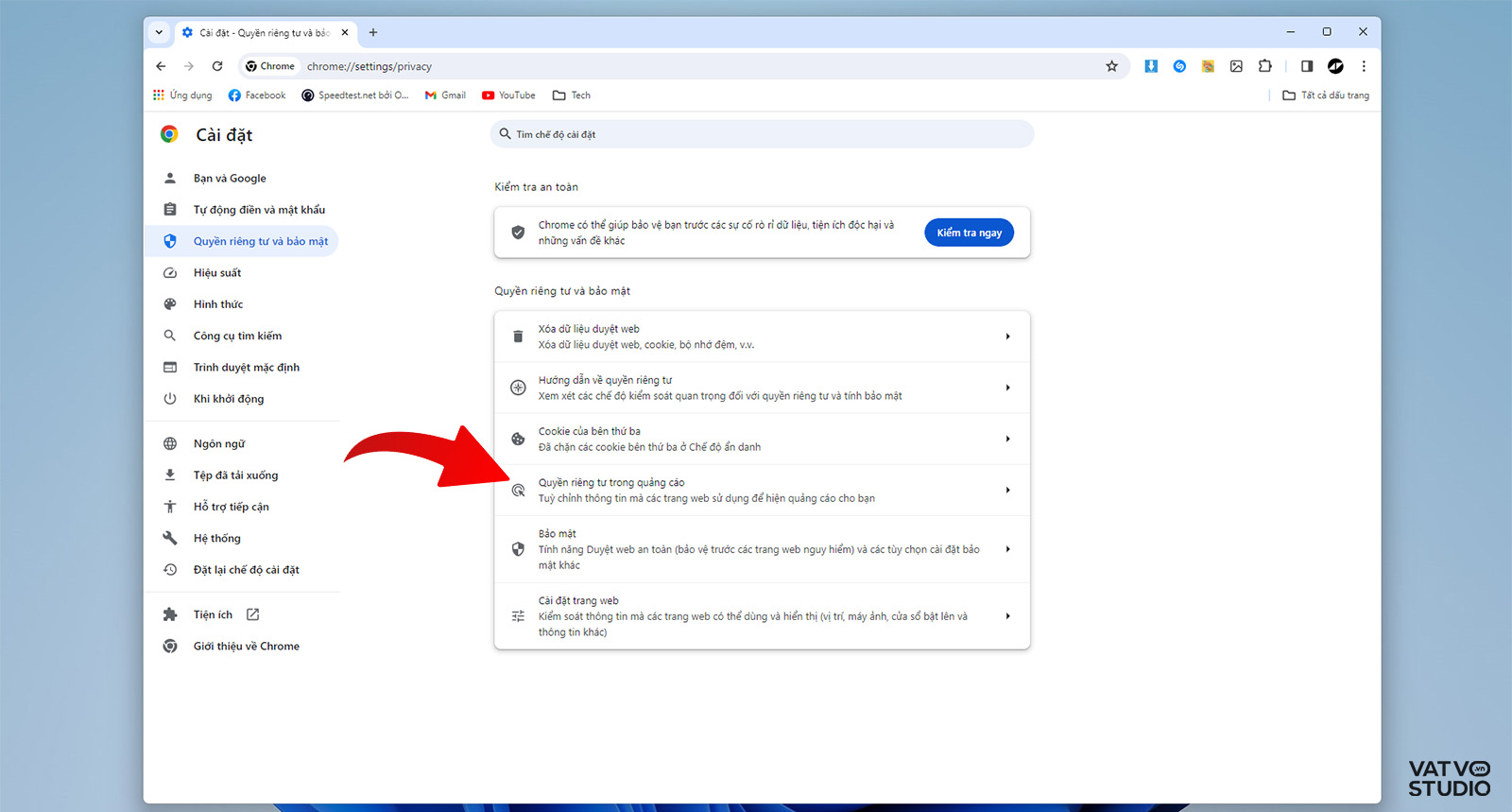Screen dimensions: 1512x812
Task: Click the arrow beside Hướng dẫn về quyền riêng tư
Action: [1008, 388]
